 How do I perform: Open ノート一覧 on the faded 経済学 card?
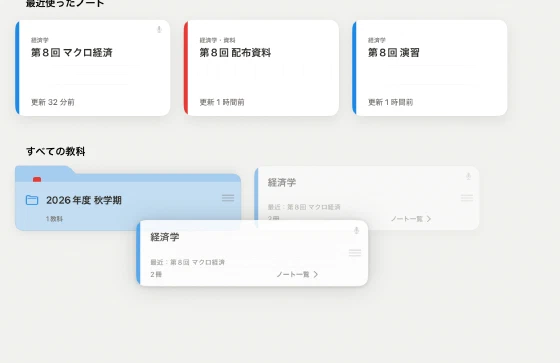[411, 219]
